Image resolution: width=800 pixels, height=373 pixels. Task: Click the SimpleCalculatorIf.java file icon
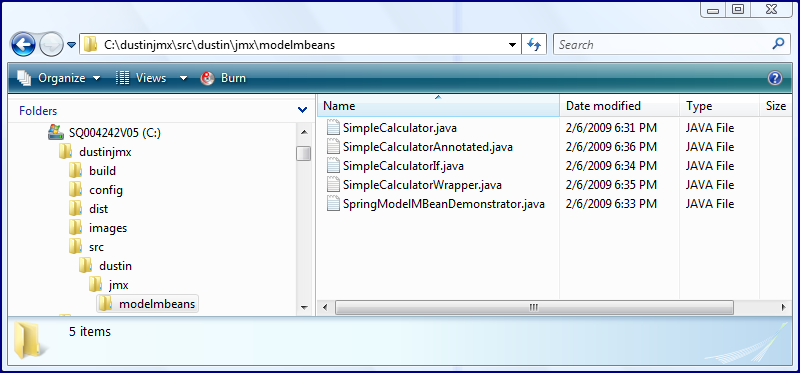[x=333, y=166]
